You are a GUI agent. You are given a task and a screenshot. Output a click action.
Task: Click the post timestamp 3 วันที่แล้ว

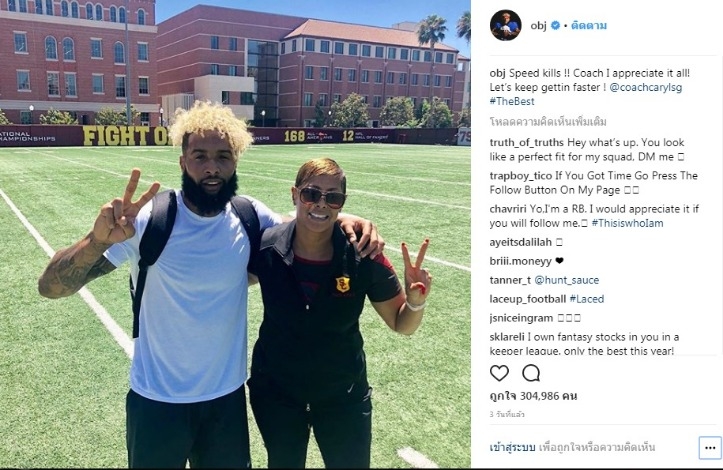pos(507,415)
